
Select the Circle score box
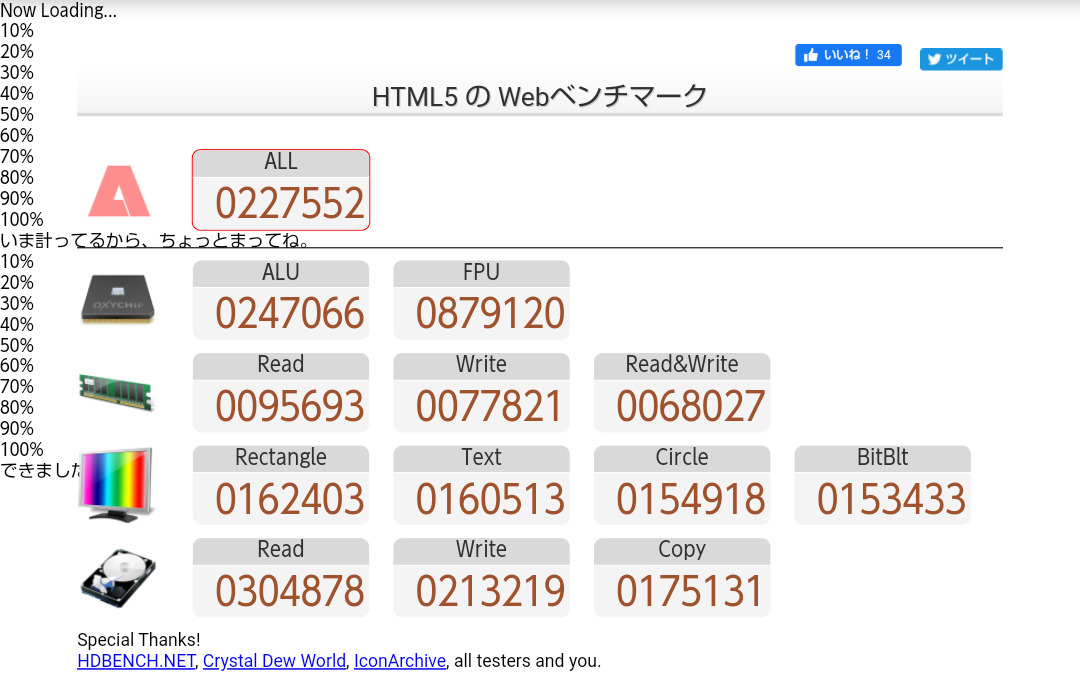coord(682,485)
